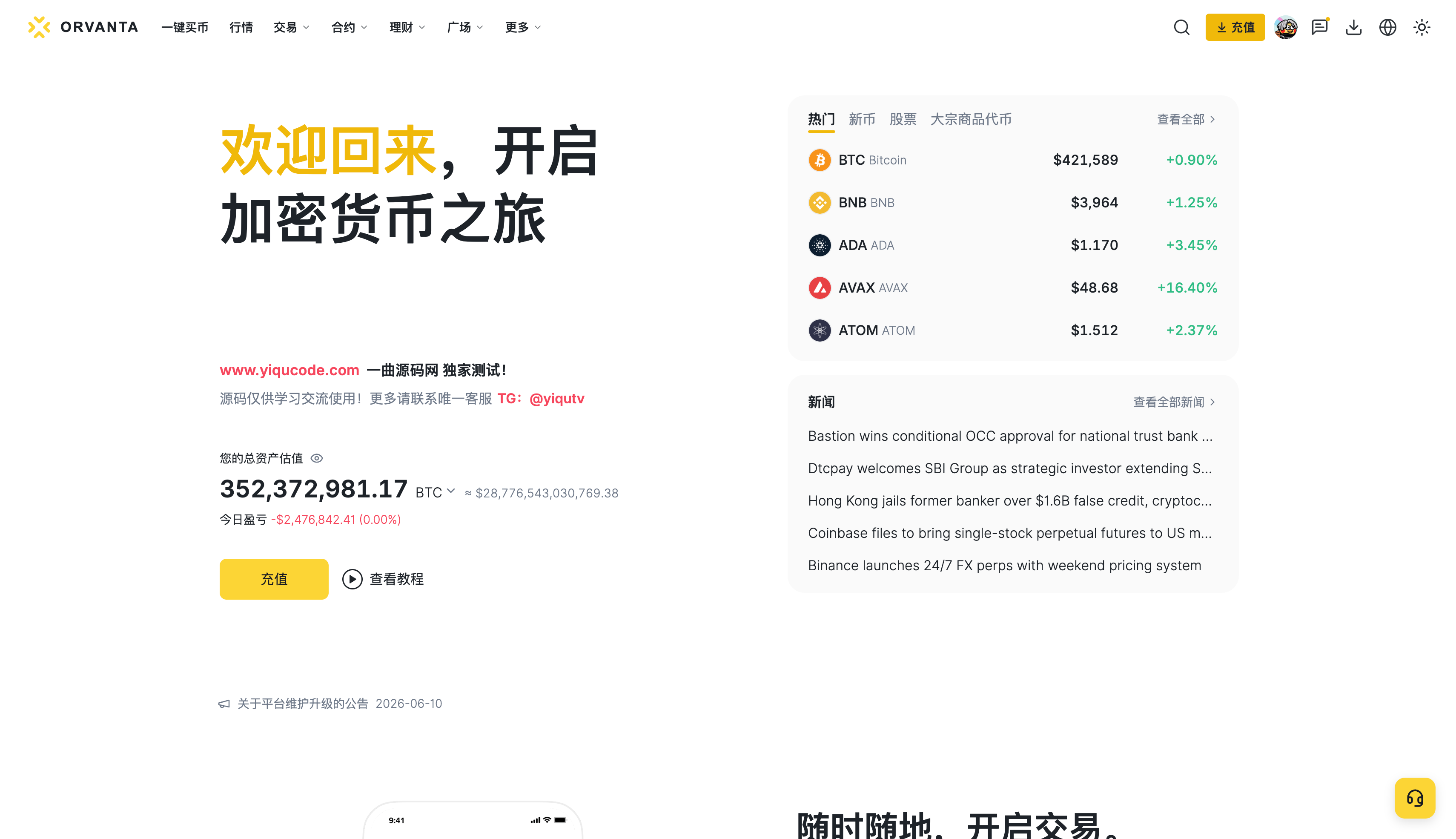The width and height of the screenshot is (1456, 839).
Task: Click the user avatar picture
Action: [1286, 27]
